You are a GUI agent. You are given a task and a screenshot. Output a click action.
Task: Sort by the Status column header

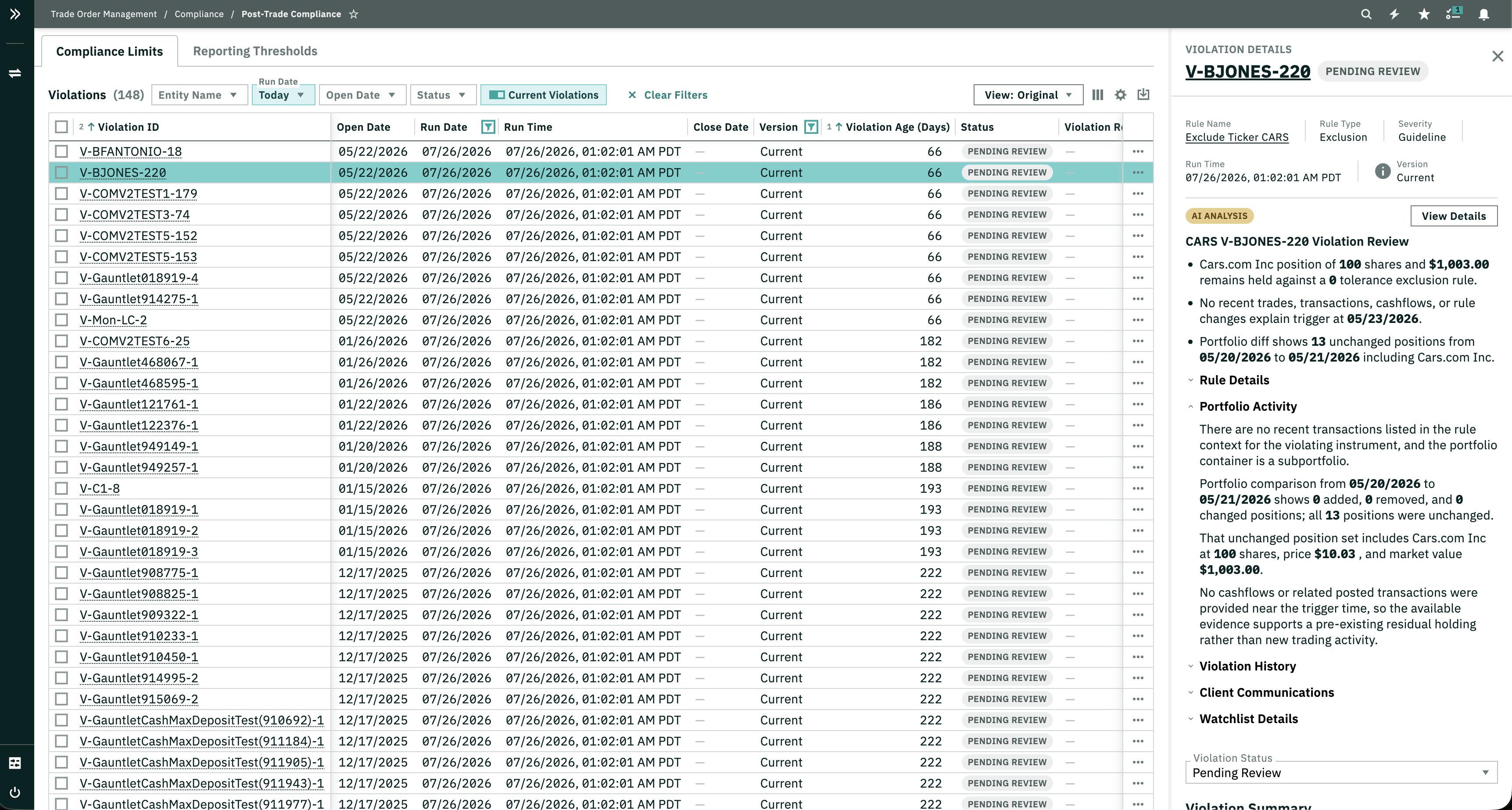tap(977, 127)
